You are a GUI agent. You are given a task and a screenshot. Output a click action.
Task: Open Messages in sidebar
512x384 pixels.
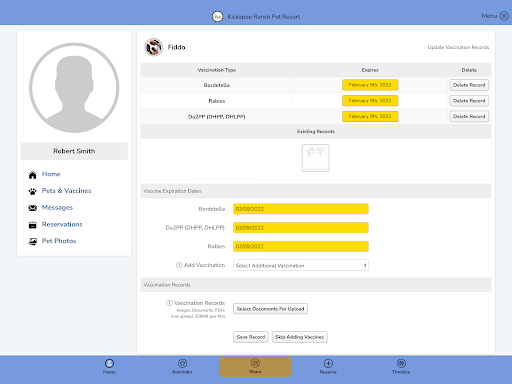[x=57, y=208]
